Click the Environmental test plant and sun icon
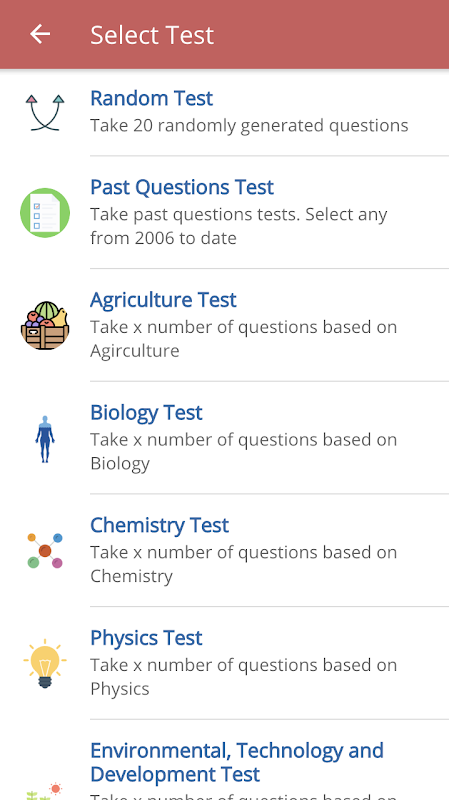This screenshot has width=449, height=800. [x=45, y=791]
